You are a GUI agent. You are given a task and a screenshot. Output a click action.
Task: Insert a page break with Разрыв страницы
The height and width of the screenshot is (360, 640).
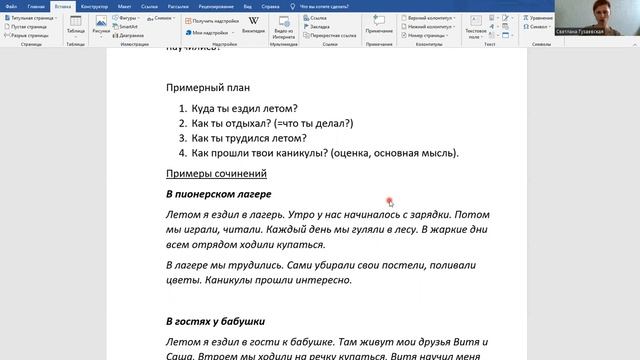(x=26, y=36)
